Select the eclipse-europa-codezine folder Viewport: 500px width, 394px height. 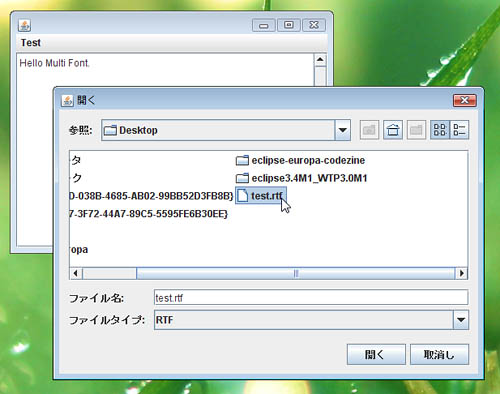(300, 160)
